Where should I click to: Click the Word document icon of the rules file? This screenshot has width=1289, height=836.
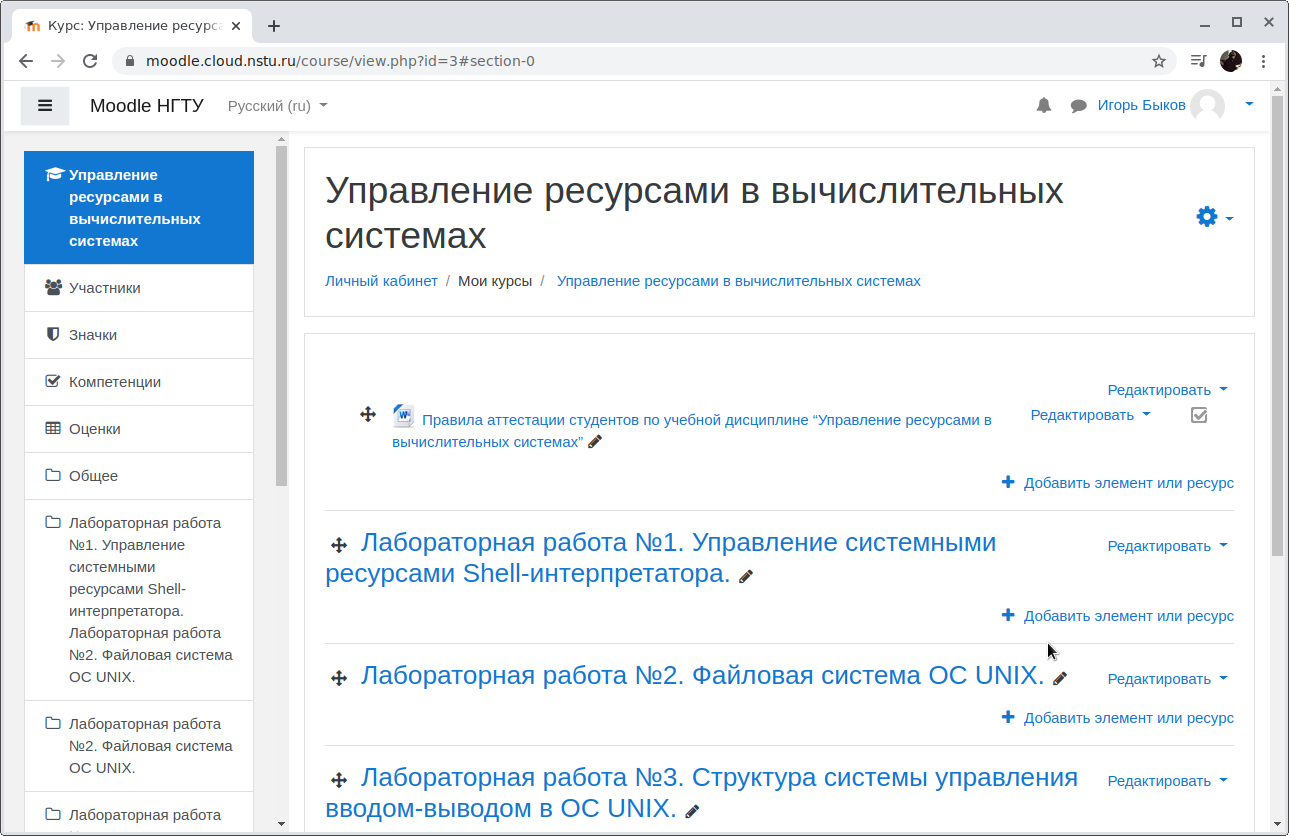pos(403,416)
